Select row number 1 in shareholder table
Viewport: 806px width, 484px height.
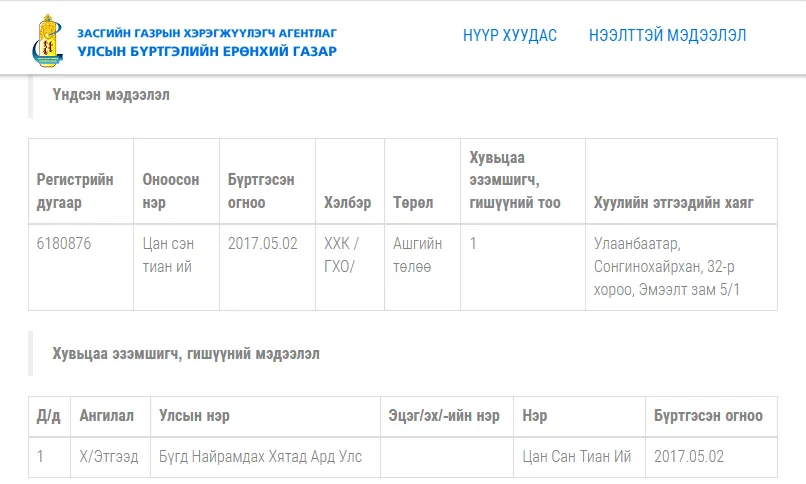click(40, 456)
